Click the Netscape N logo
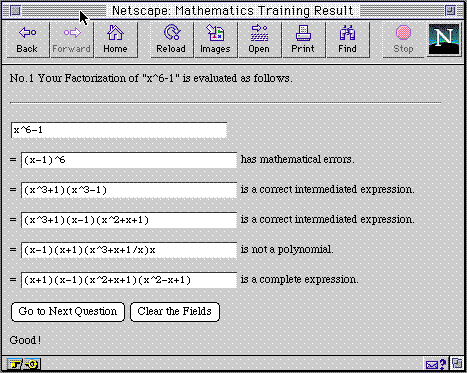 click(444, 39)
